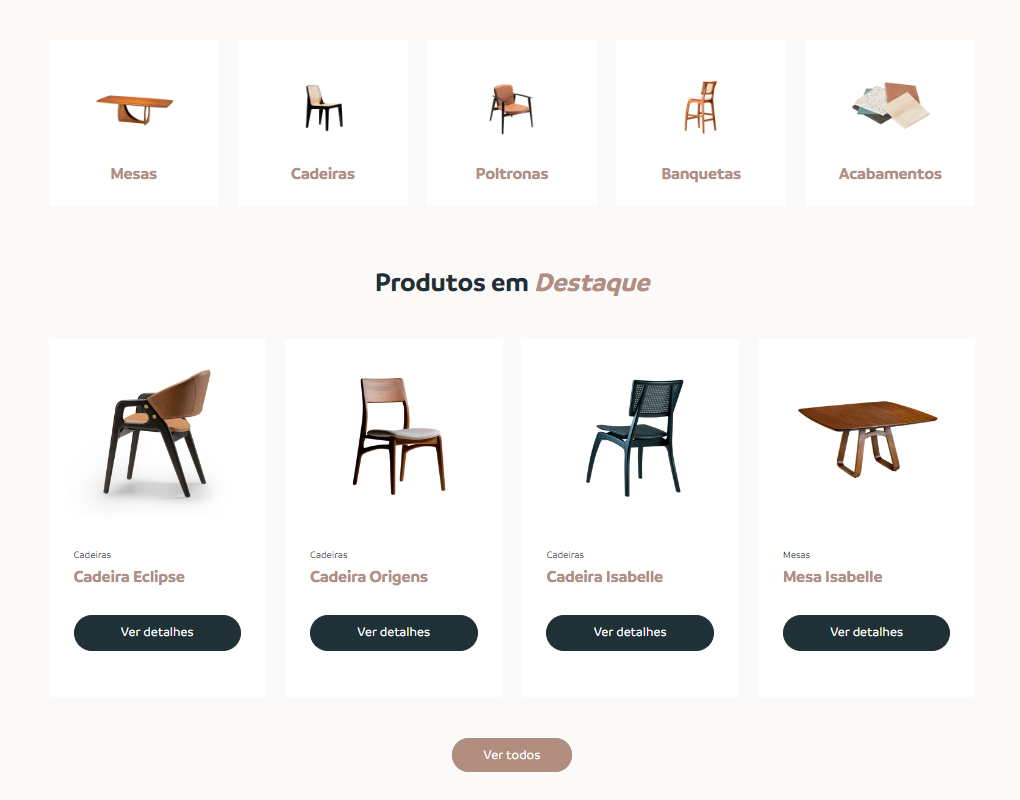This screenshot has width=1020, height=800.
Task: Click Ver detalhes under Cadeira Isabelle
Action: [630, 632]
